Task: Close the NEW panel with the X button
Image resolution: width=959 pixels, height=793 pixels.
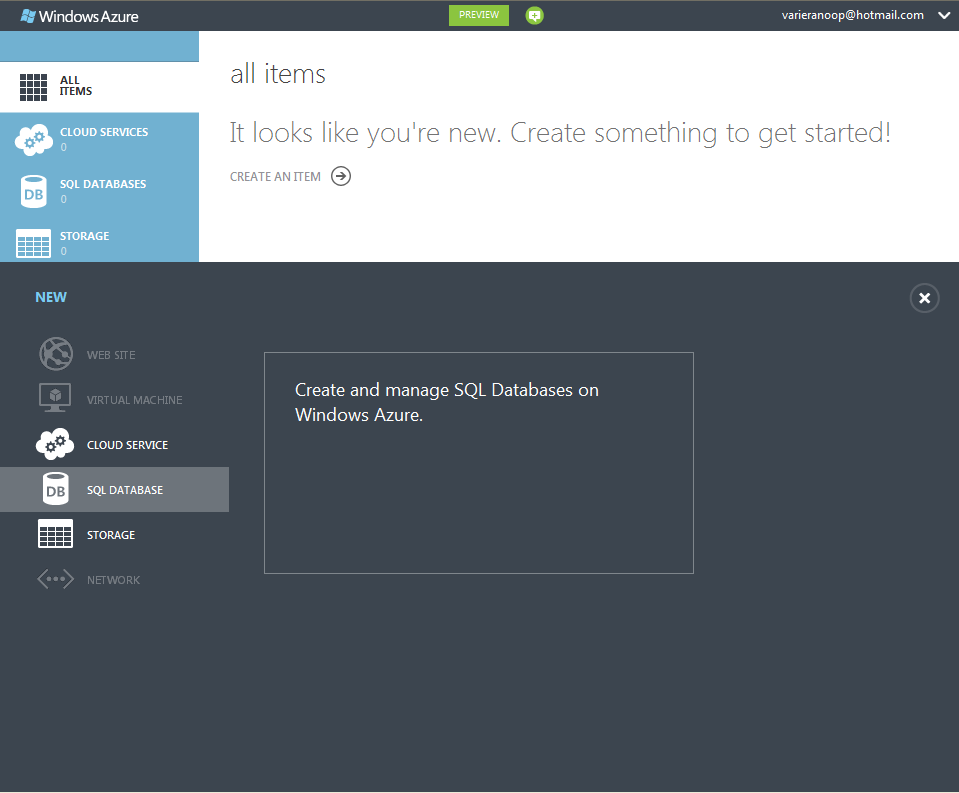Action: point(924,298)
